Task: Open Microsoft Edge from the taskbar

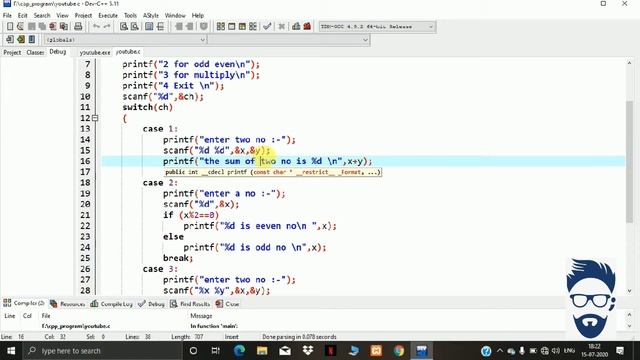Action: pyautogui.click(x=239, y=351)
